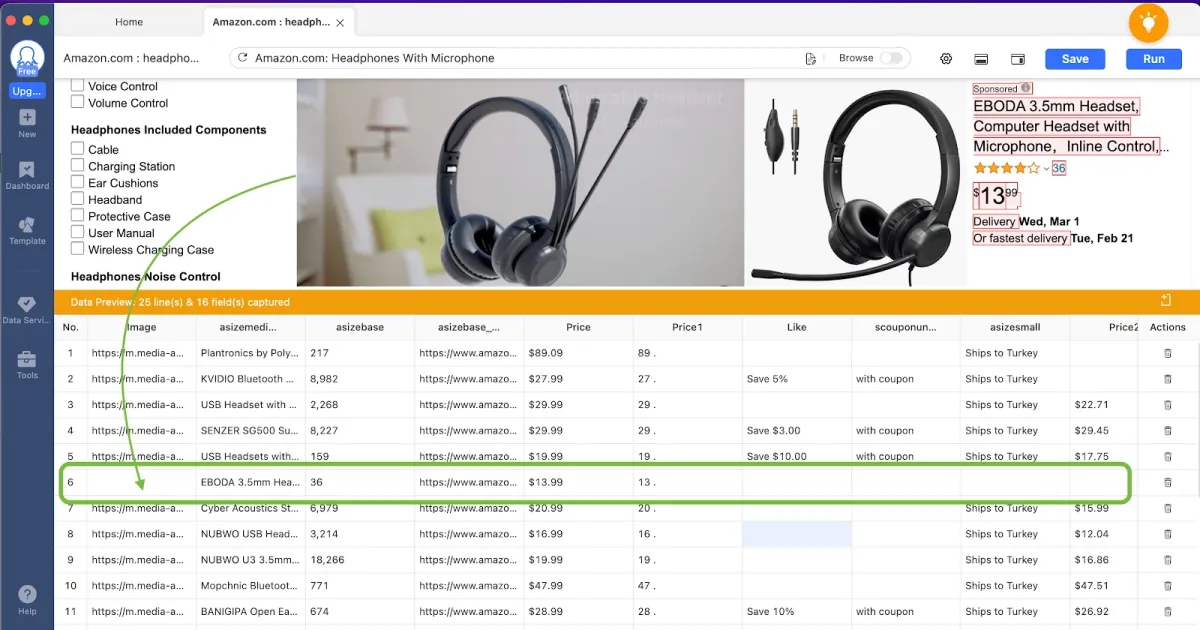Click the Price column header

(x=578, y=327)
